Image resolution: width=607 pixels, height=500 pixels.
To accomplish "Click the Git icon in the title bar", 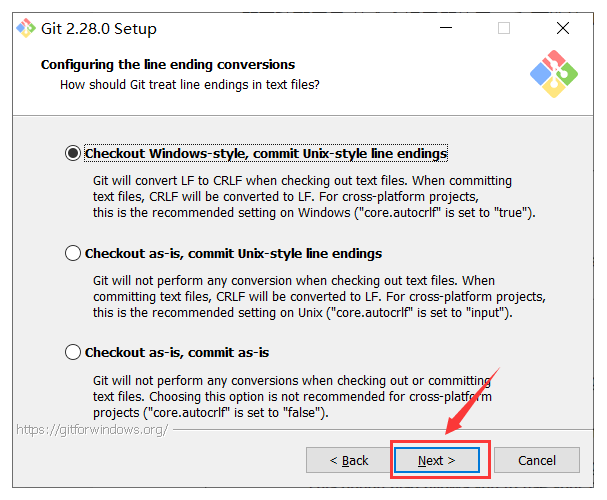I will pyautogui.click(x=26, y=28).
